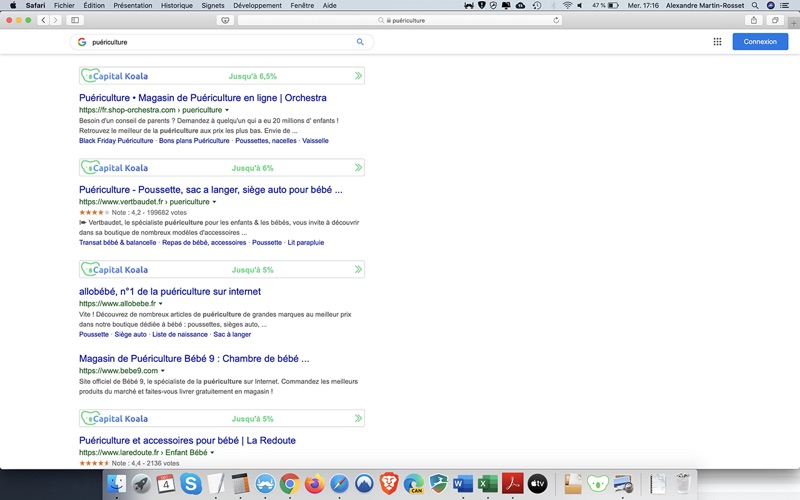This screenshot has height=500, width=800.
Task: Open the Édition menu
Action: [94, 5]
